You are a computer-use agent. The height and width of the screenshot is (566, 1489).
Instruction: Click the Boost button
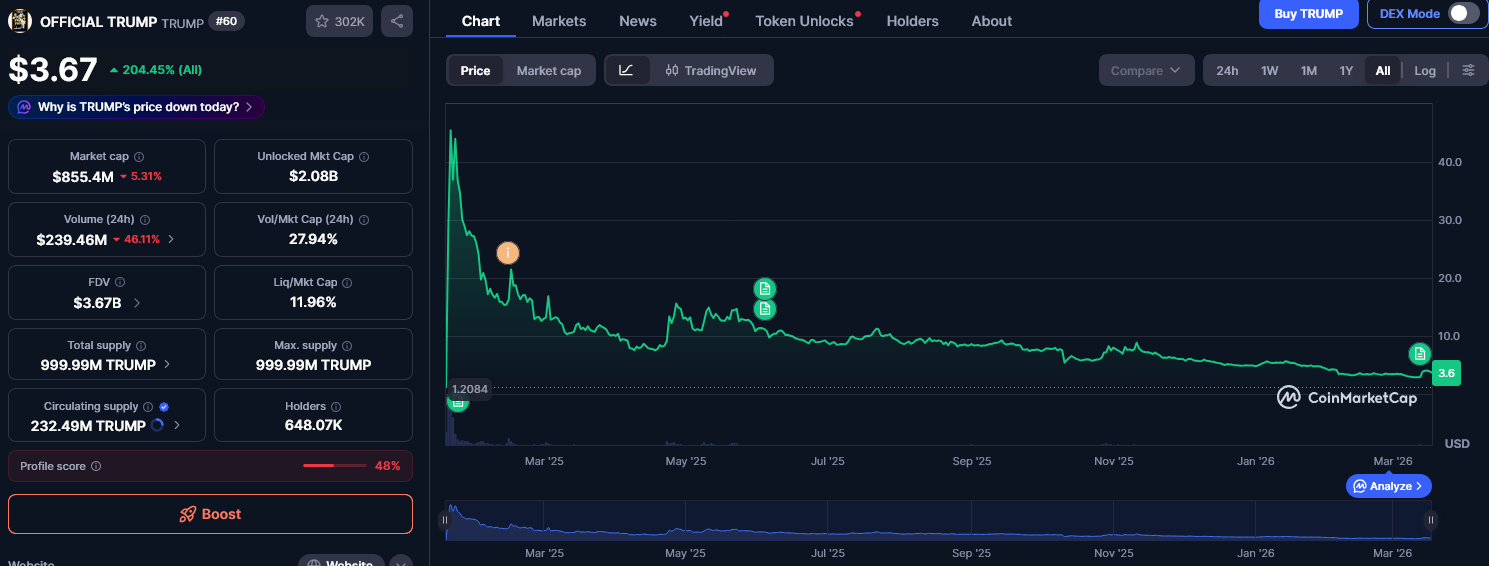210,514
